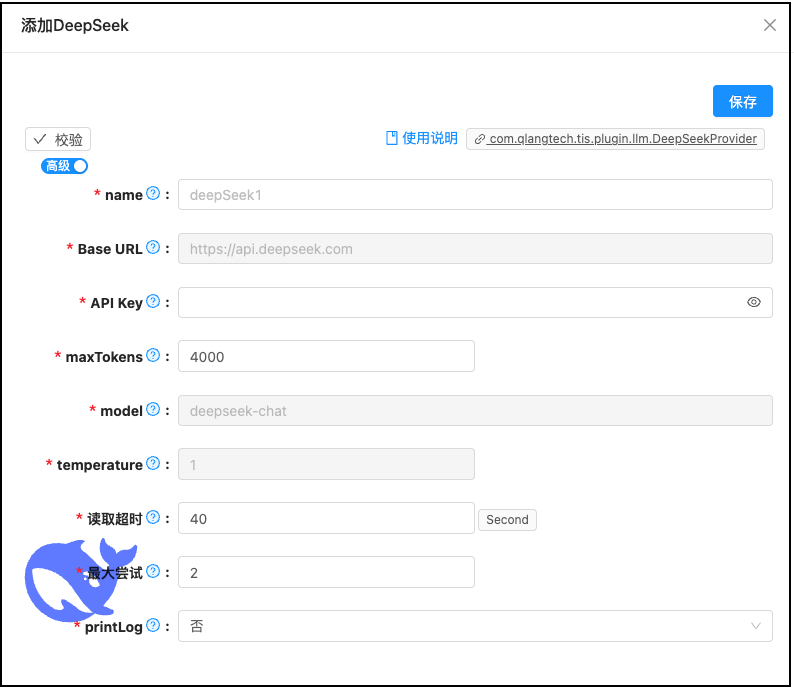Save the DeepSeek configuration with 保存
794x688 pixels.
pyautogui.click(x=742, y=102)
